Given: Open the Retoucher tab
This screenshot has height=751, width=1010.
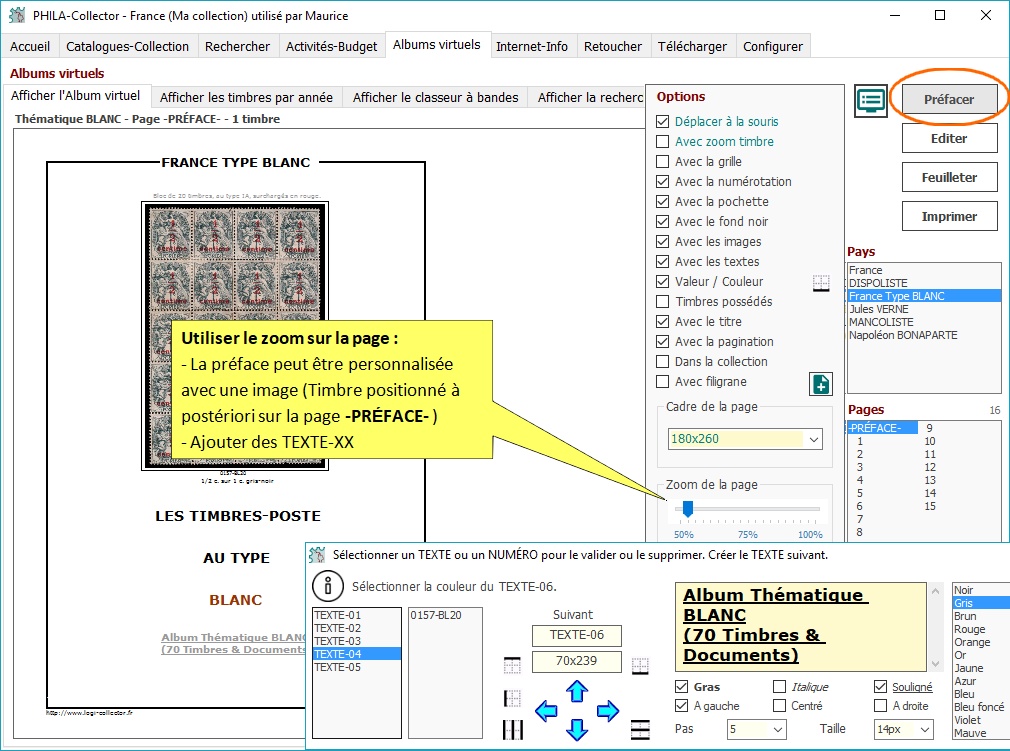Looking at the screenshot, I should (613, 46).
